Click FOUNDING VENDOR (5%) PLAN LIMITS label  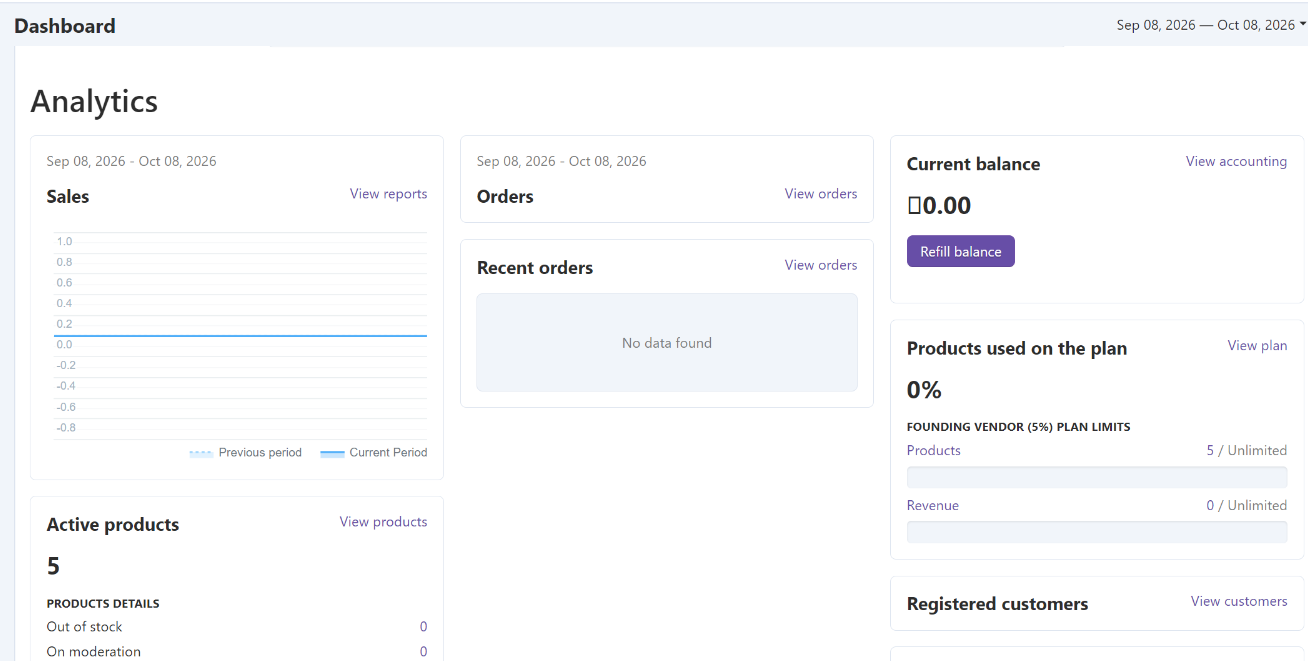tap(1018, 427)
